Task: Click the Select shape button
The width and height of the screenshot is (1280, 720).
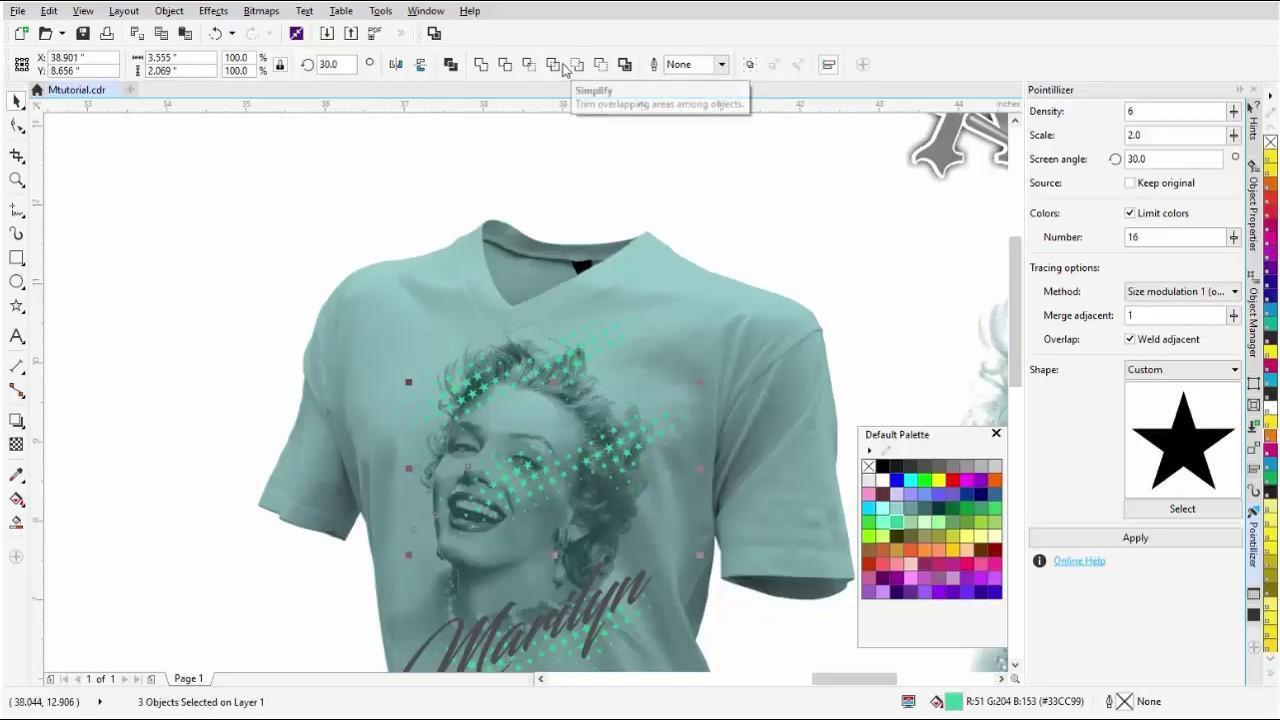Action: (1183, 509)
